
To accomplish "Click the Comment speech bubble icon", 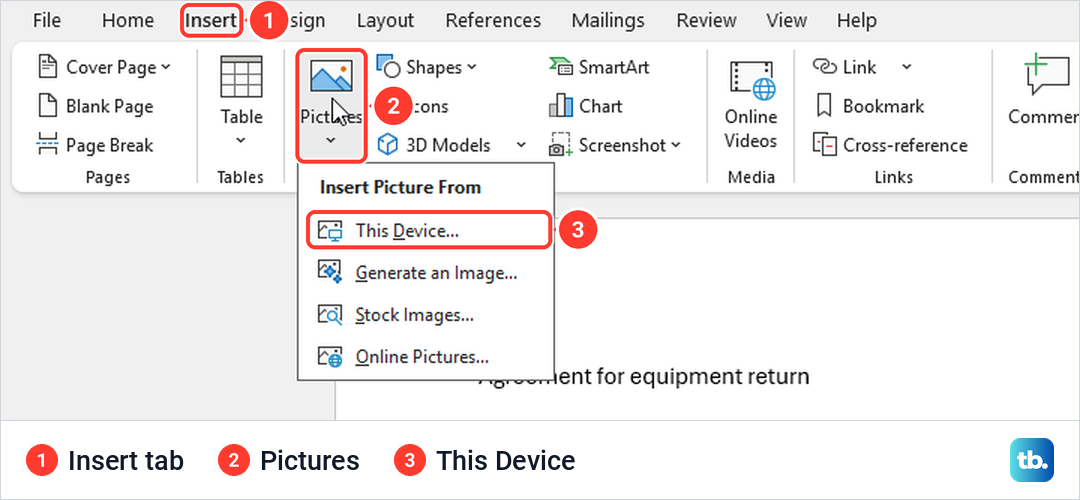I will point(1047,76).
